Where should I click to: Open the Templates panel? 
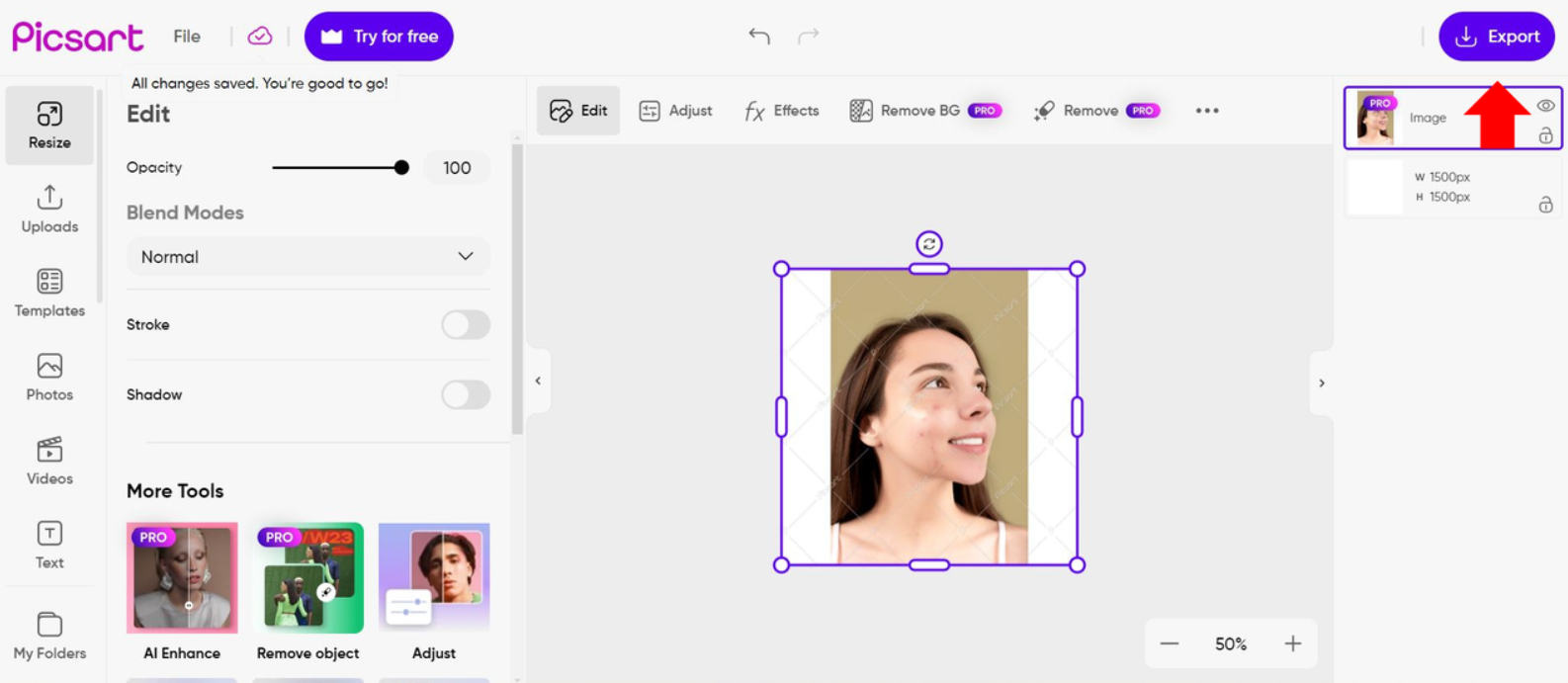(49, 293)
